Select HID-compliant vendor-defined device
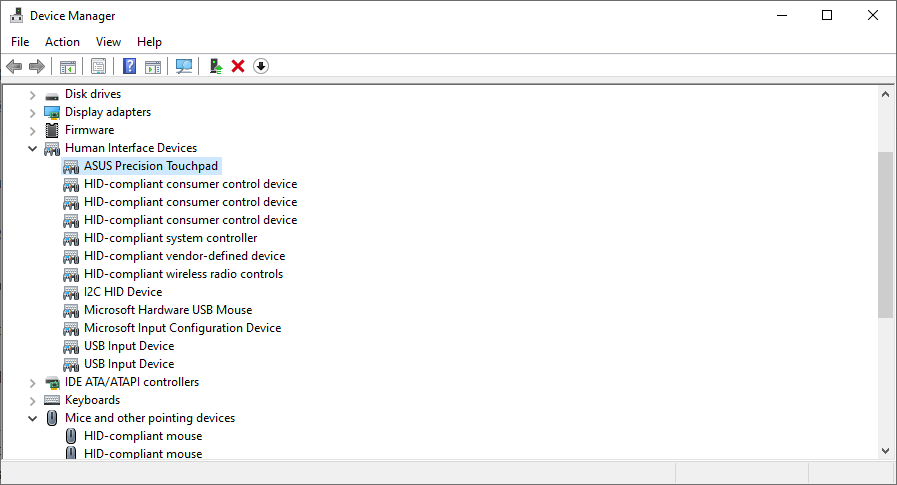Screen dimensions: 897x485 coord(184,256)
